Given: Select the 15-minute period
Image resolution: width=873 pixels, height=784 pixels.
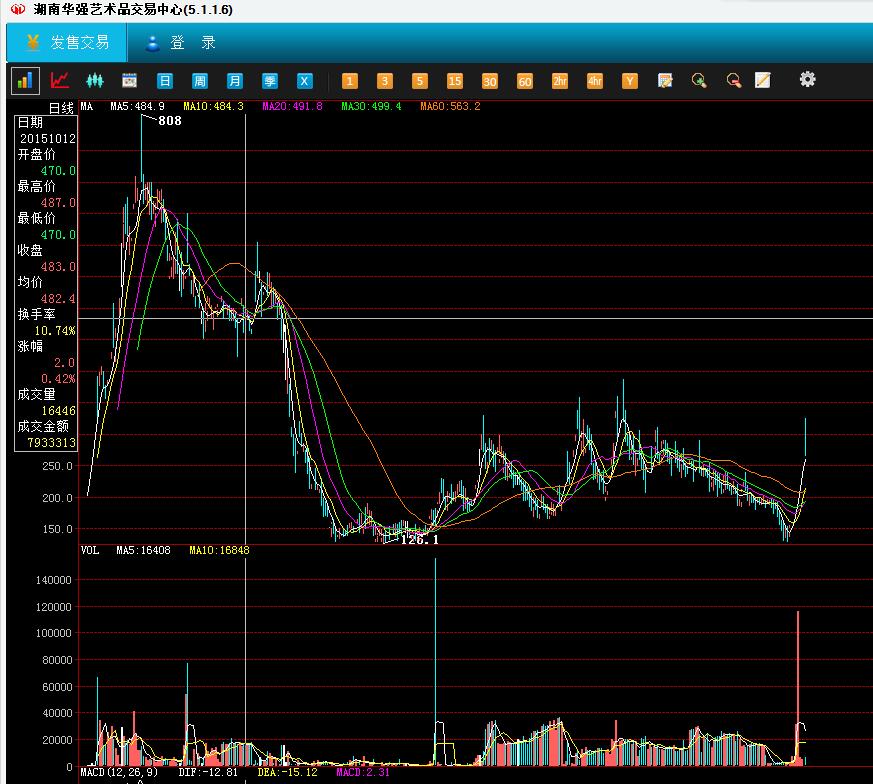Looking at the screenshot, I should pyautogui.click(x=455, y=81).
